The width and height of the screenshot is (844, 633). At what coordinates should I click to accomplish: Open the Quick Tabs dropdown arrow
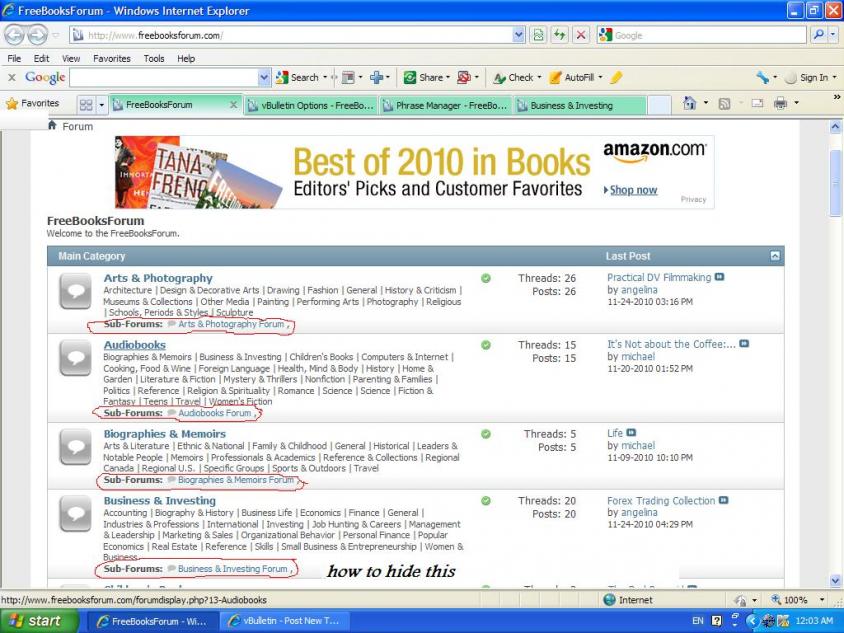click(101, 105)
